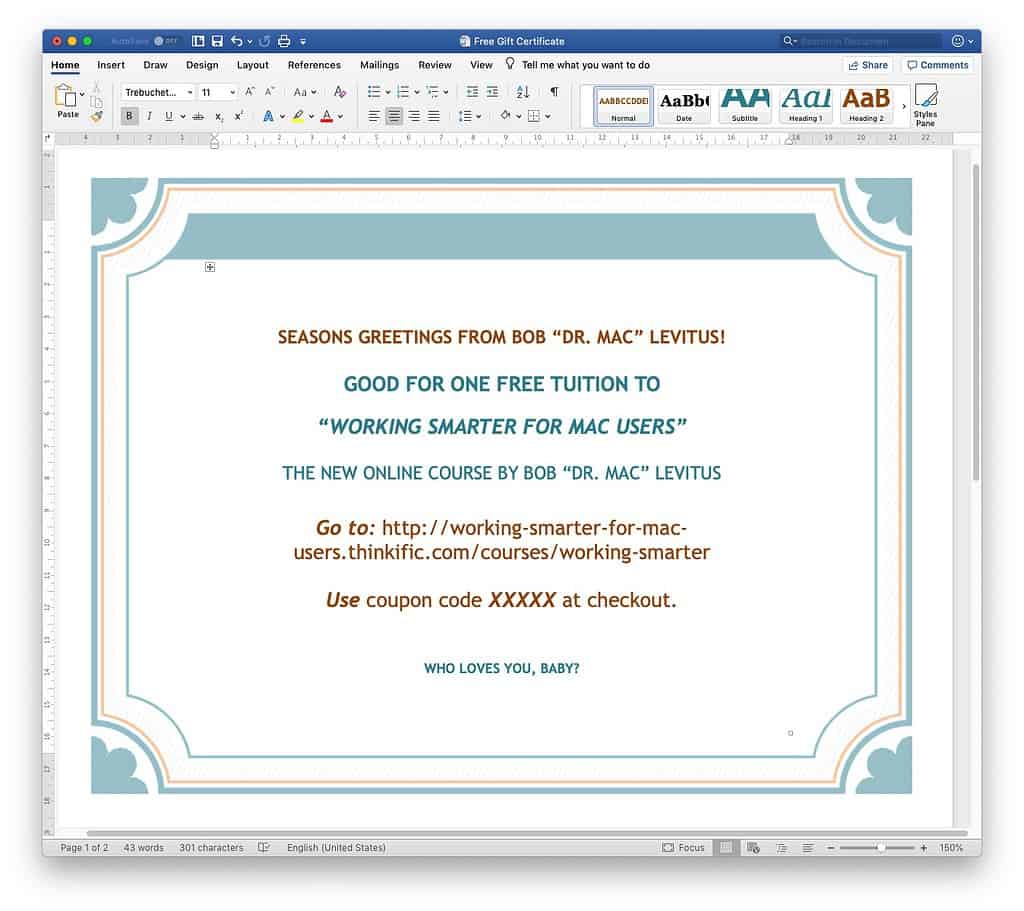Click the Format Painter brush icon
The image size is (1024, 911).
pyautogui.click(x=96, y=116)
